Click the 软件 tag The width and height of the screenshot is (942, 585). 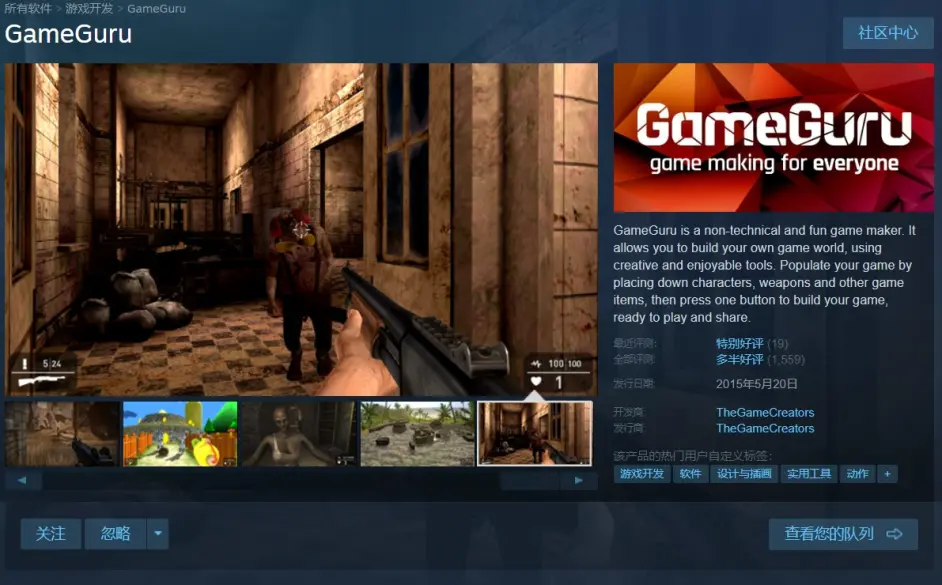tap(690, 474)
